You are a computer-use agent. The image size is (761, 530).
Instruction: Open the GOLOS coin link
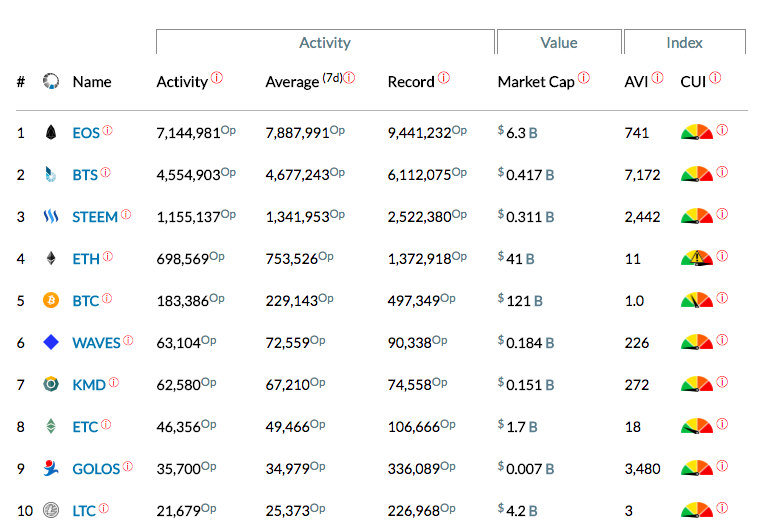pyautogui.click(x=96, y=469)
